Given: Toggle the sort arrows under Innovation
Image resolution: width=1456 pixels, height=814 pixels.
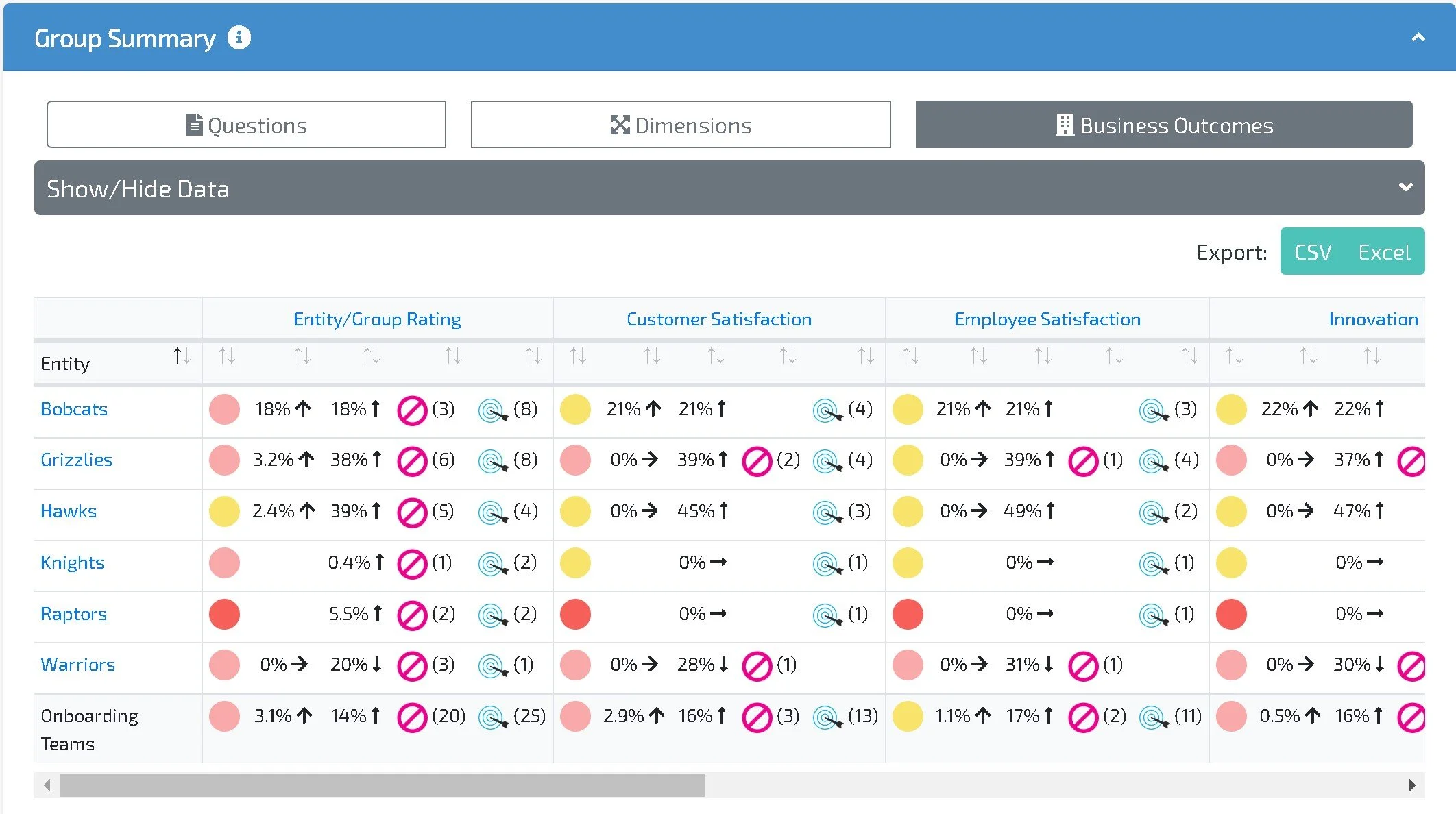Looking at the screenshot, I should pyautogui.click(x=1234, y=356).
